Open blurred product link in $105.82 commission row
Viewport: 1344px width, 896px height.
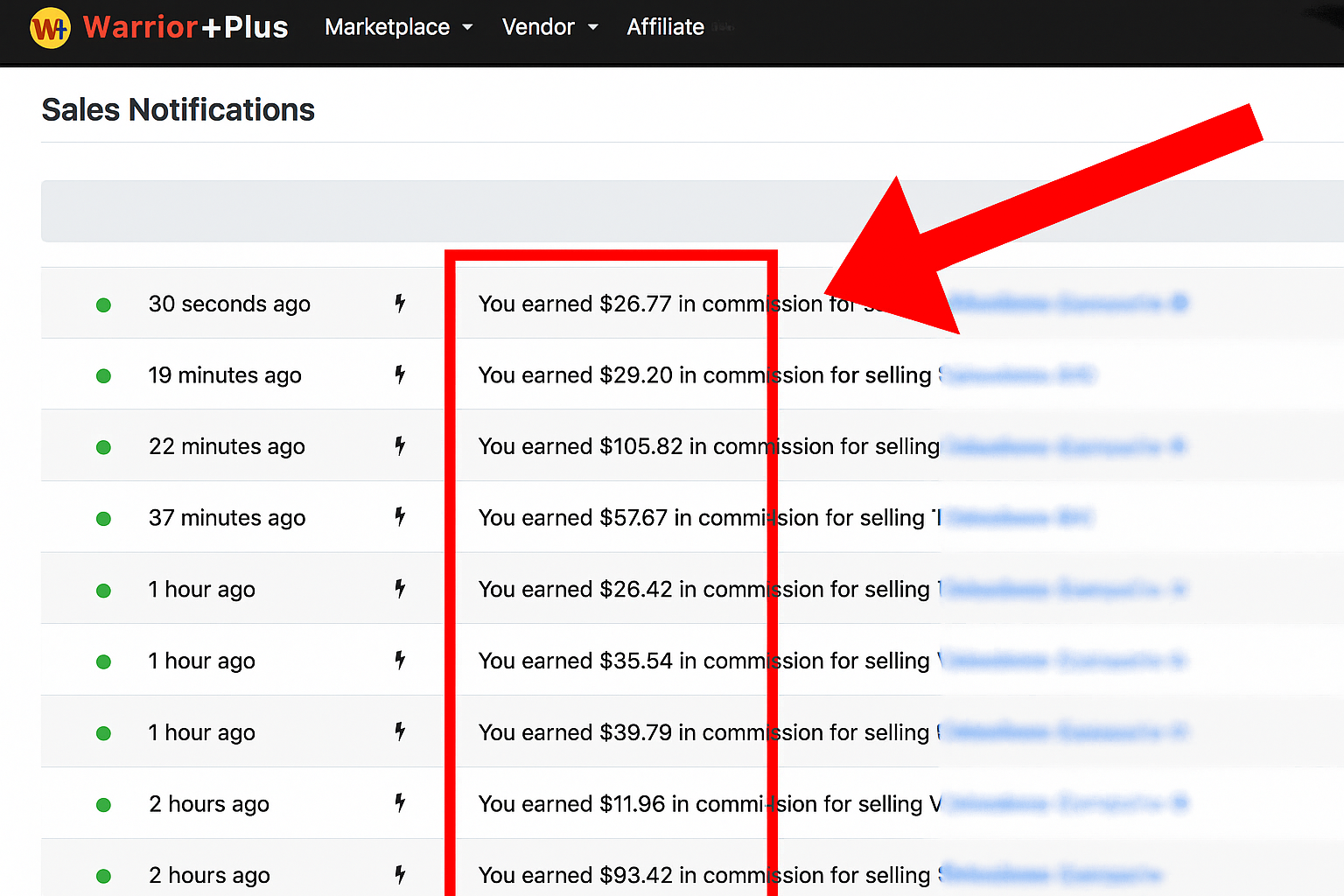pyautogui.click(x=1063, y=447)
